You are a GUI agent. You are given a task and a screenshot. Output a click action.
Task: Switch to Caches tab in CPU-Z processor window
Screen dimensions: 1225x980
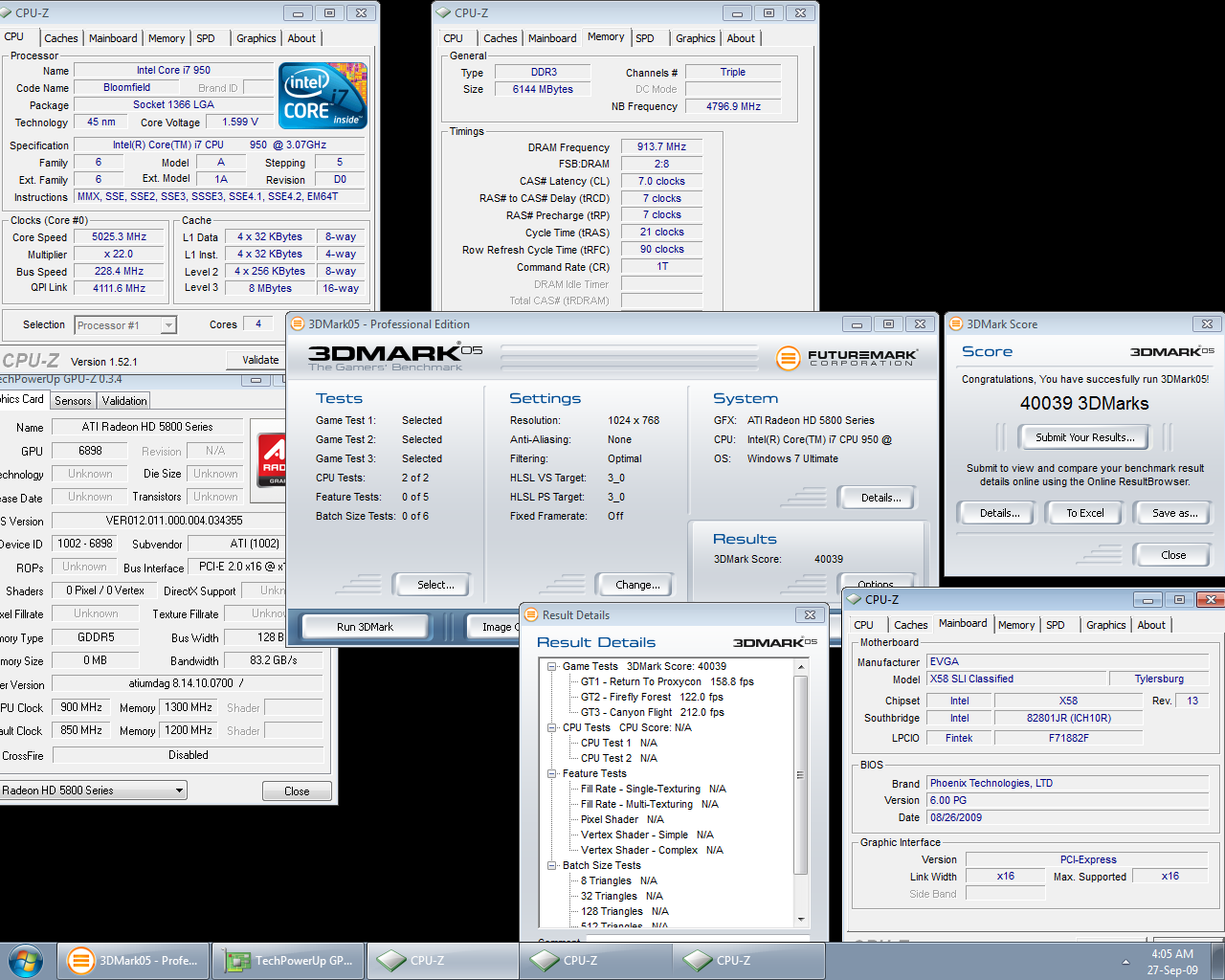pyautogui.click(x=61, y=38)
